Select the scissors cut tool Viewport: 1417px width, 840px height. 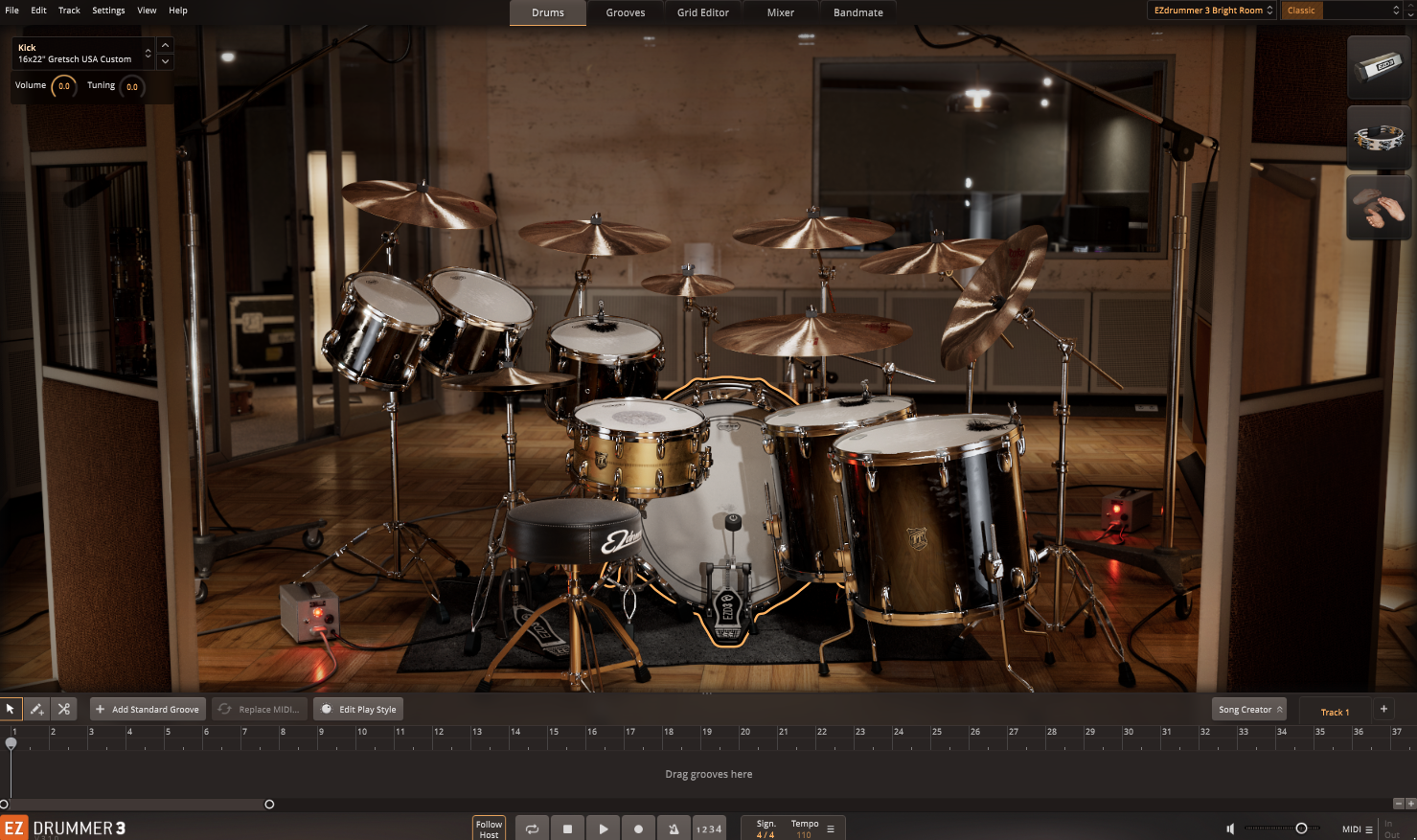coord(64,709)
